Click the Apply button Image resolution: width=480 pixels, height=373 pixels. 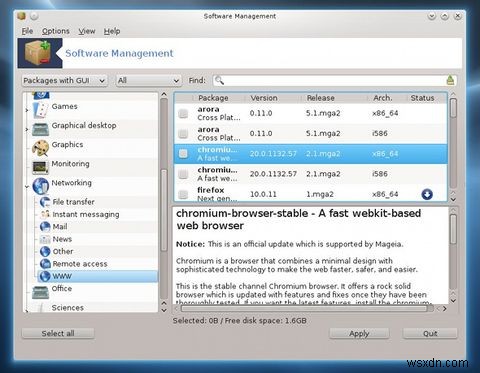[x=359, y=333]
